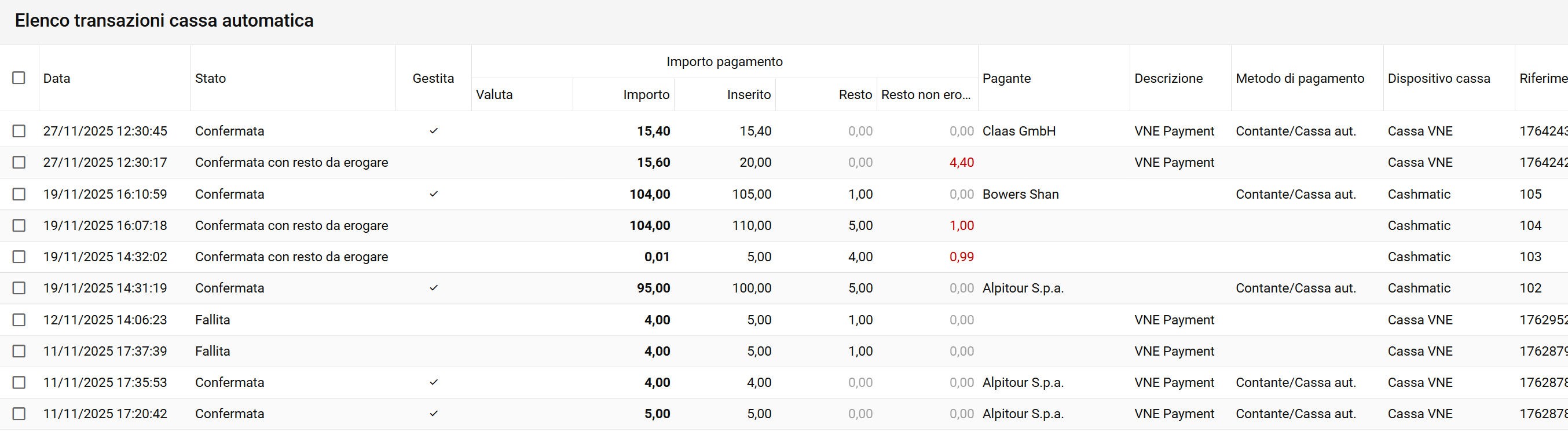Screen dimensions: 1568x446
Task: Click Gestita checkmark on 11/11/2025 17:35:53 row
Action: [433, 382]
